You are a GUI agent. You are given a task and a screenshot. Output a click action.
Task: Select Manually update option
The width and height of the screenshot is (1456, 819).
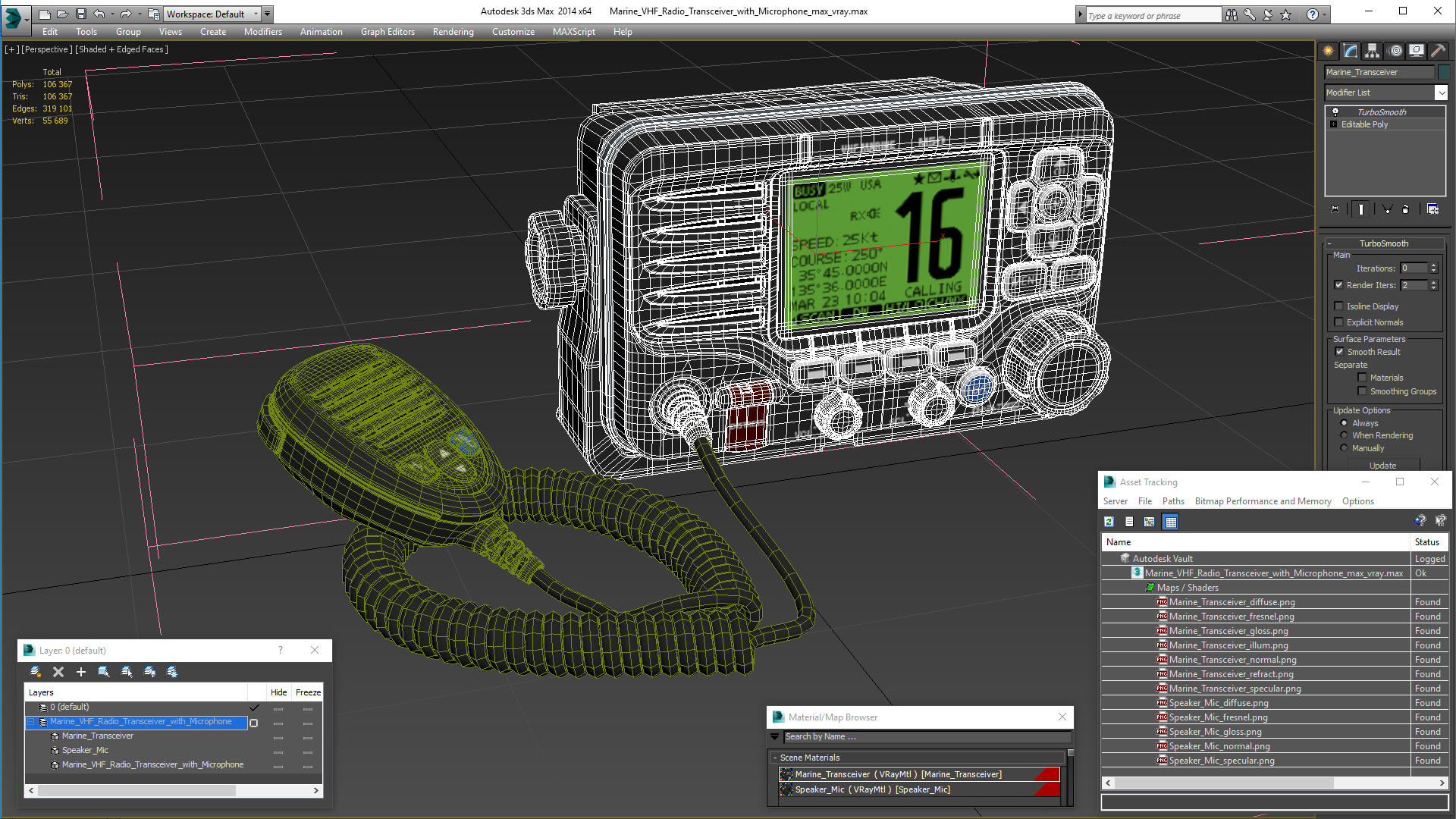pyautogui.click(x=1345, y=448)
